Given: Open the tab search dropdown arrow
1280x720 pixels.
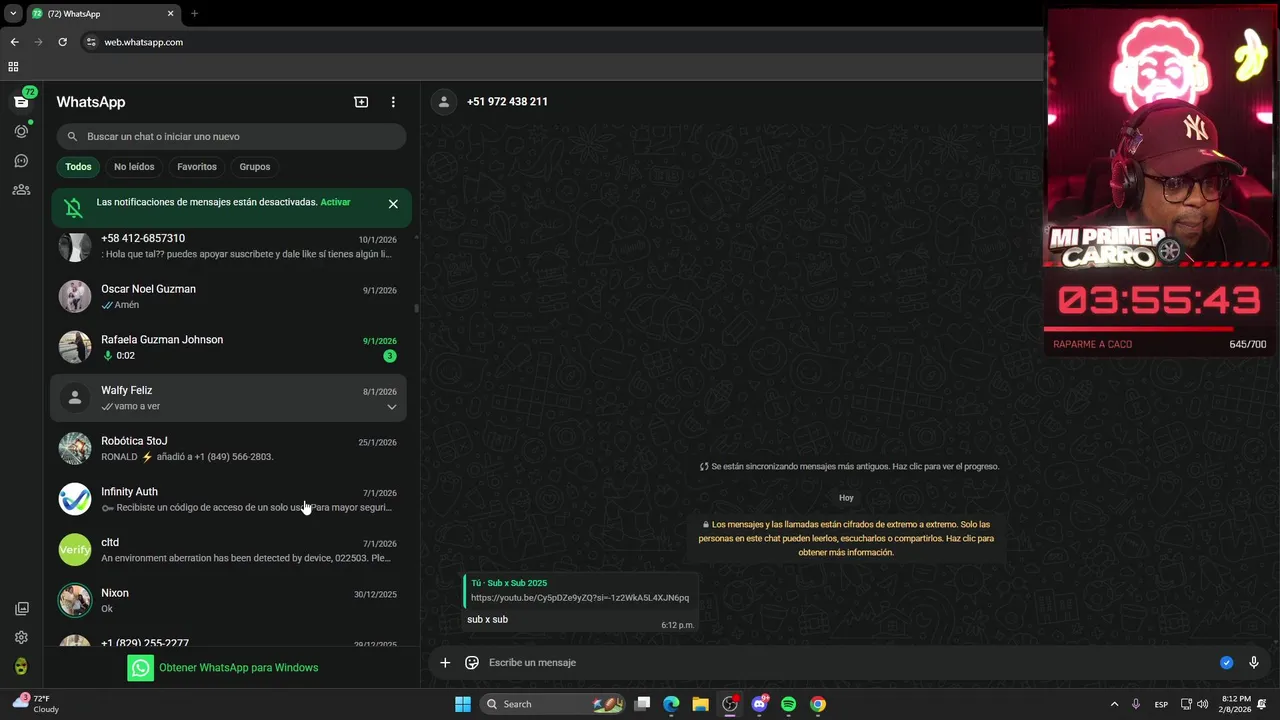Looking at the screenshot, I should click(x=13, y=14).
